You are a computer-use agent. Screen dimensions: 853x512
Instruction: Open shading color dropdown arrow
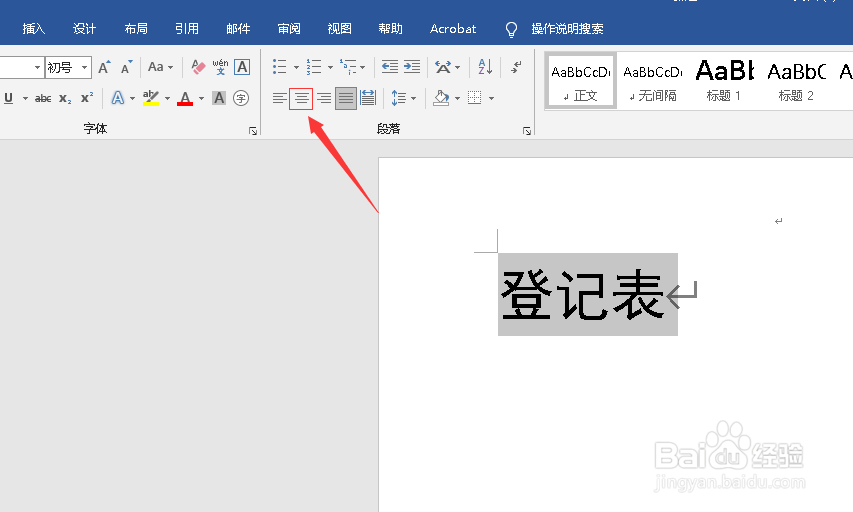click(x=458, y=98)
